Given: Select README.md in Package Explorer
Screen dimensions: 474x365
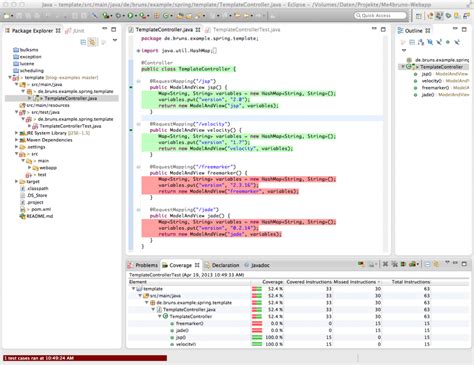Looking at the screenshot, I should [36, 216].
